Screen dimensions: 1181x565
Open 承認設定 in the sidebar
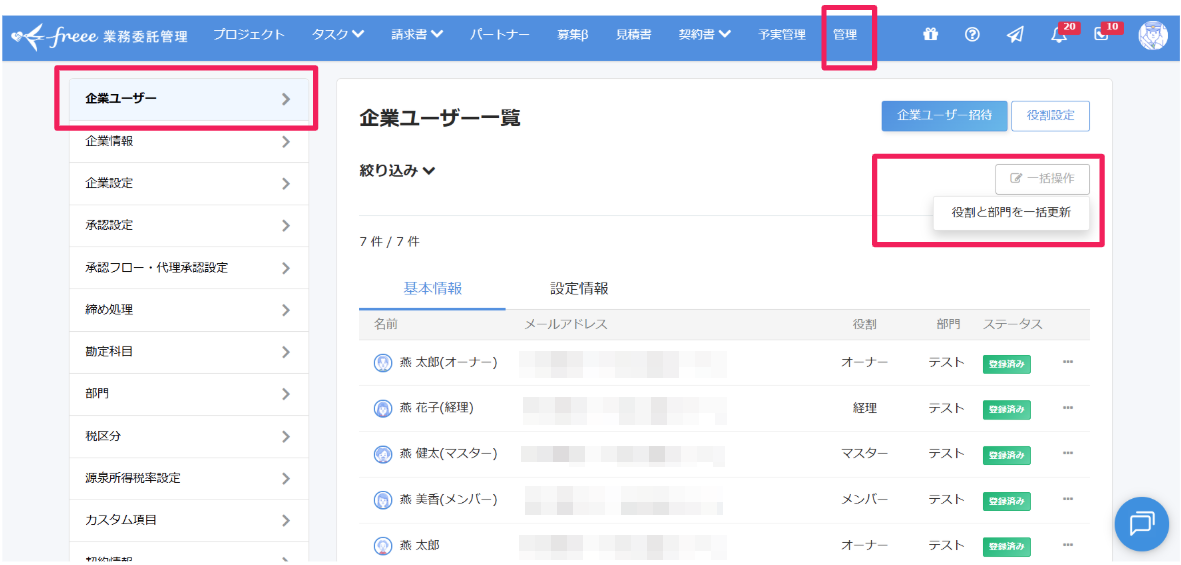pyautogui.click(x=188, y=225)
